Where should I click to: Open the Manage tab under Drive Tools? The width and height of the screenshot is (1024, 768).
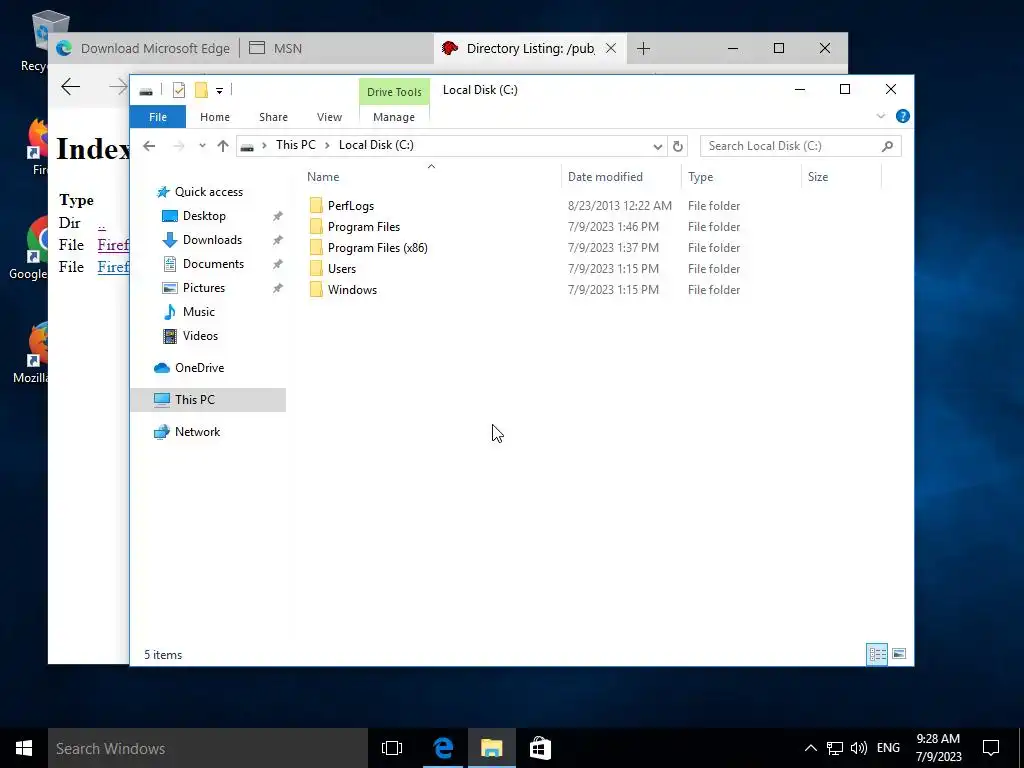tap(394, 117)
